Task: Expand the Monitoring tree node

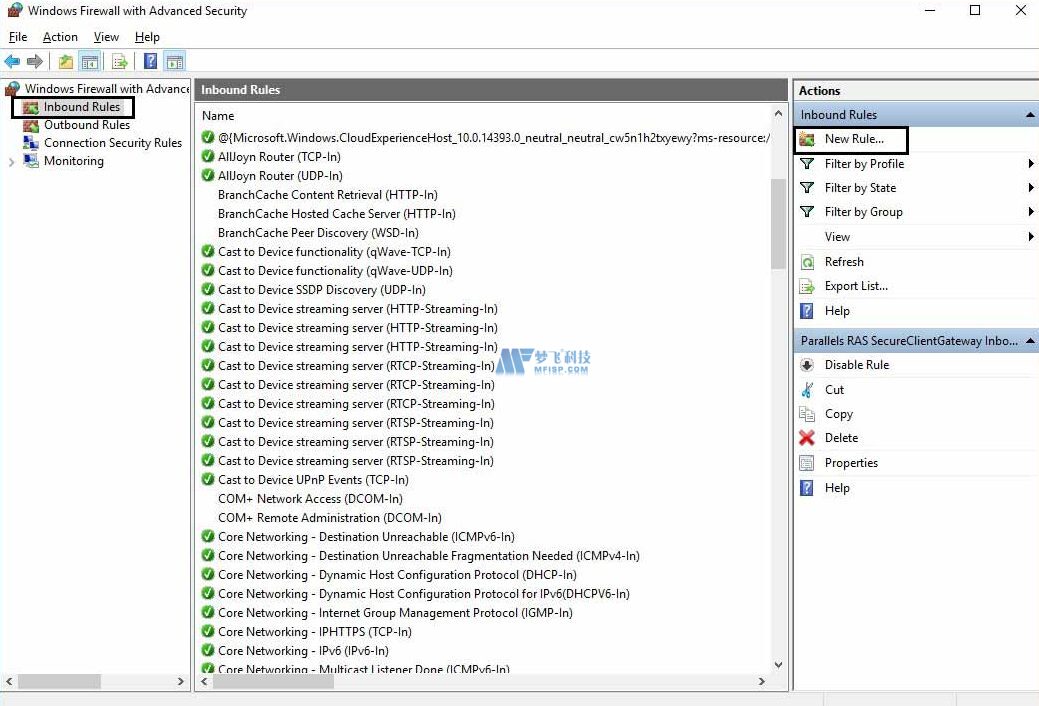Action: click(12, 162)
